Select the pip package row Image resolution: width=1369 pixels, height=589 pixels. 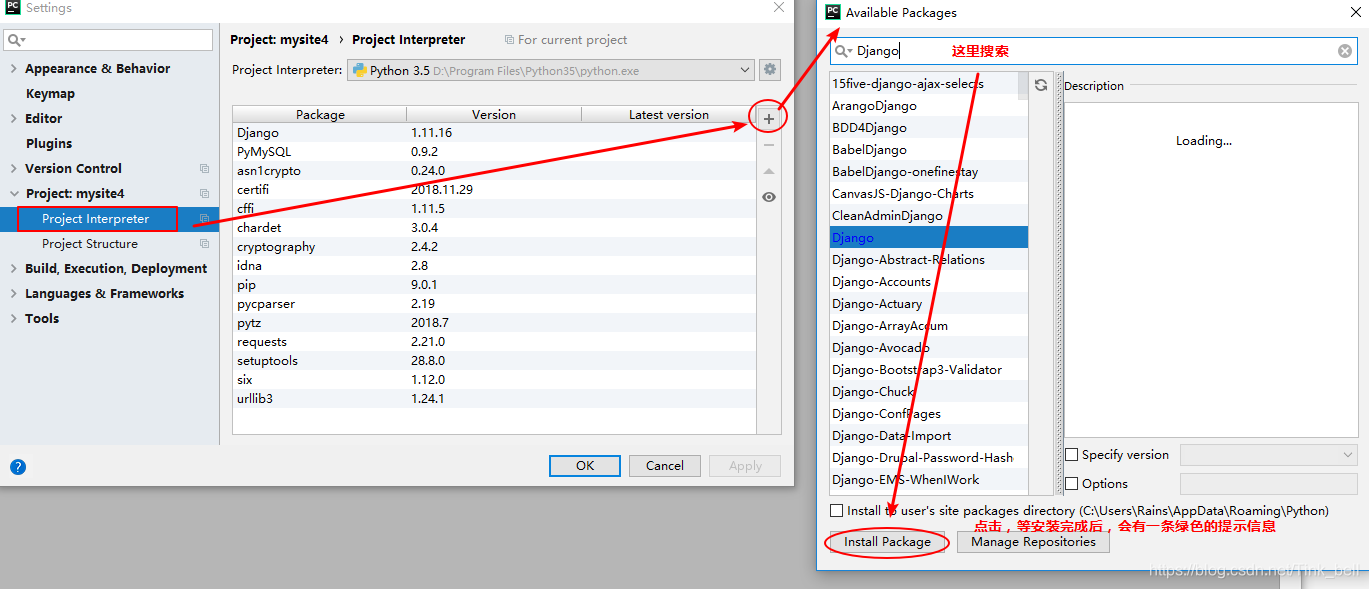tap(494, 285)
